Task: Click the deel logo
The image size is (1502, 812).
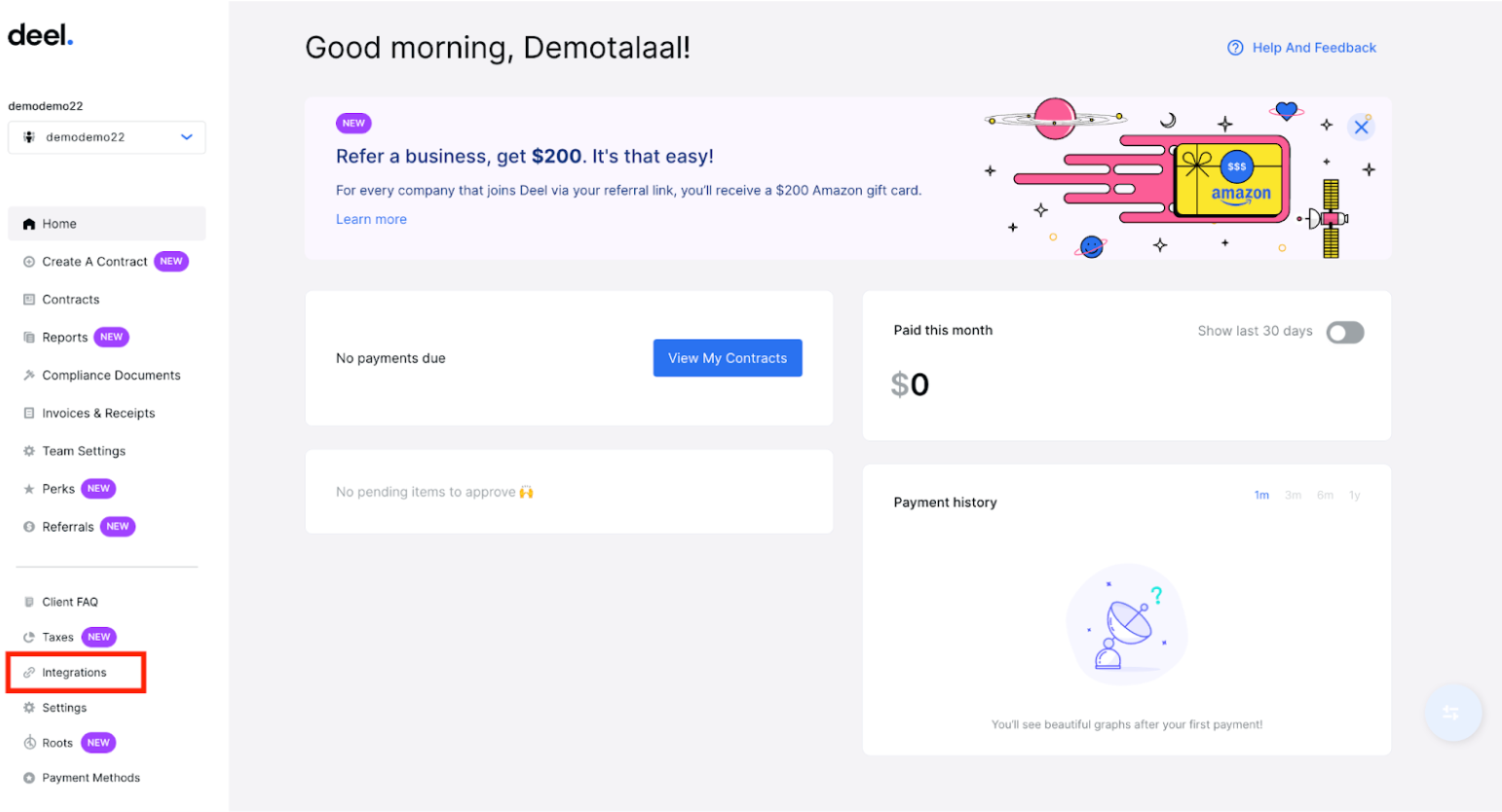Action: (x=40, y=35)
